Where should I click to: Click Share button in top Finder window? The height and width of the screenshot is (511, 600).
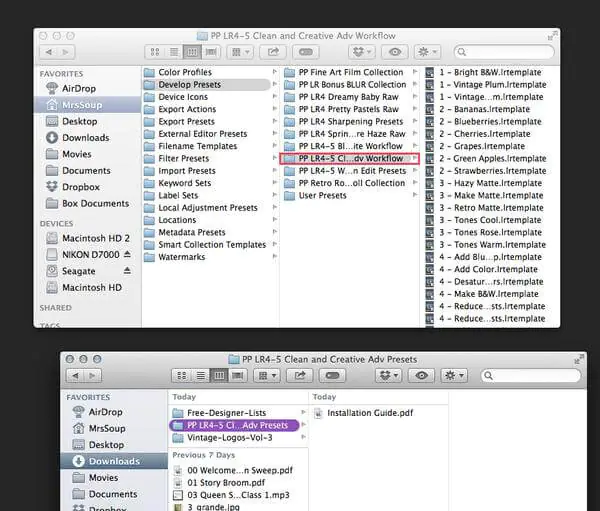tap(273, 52)
